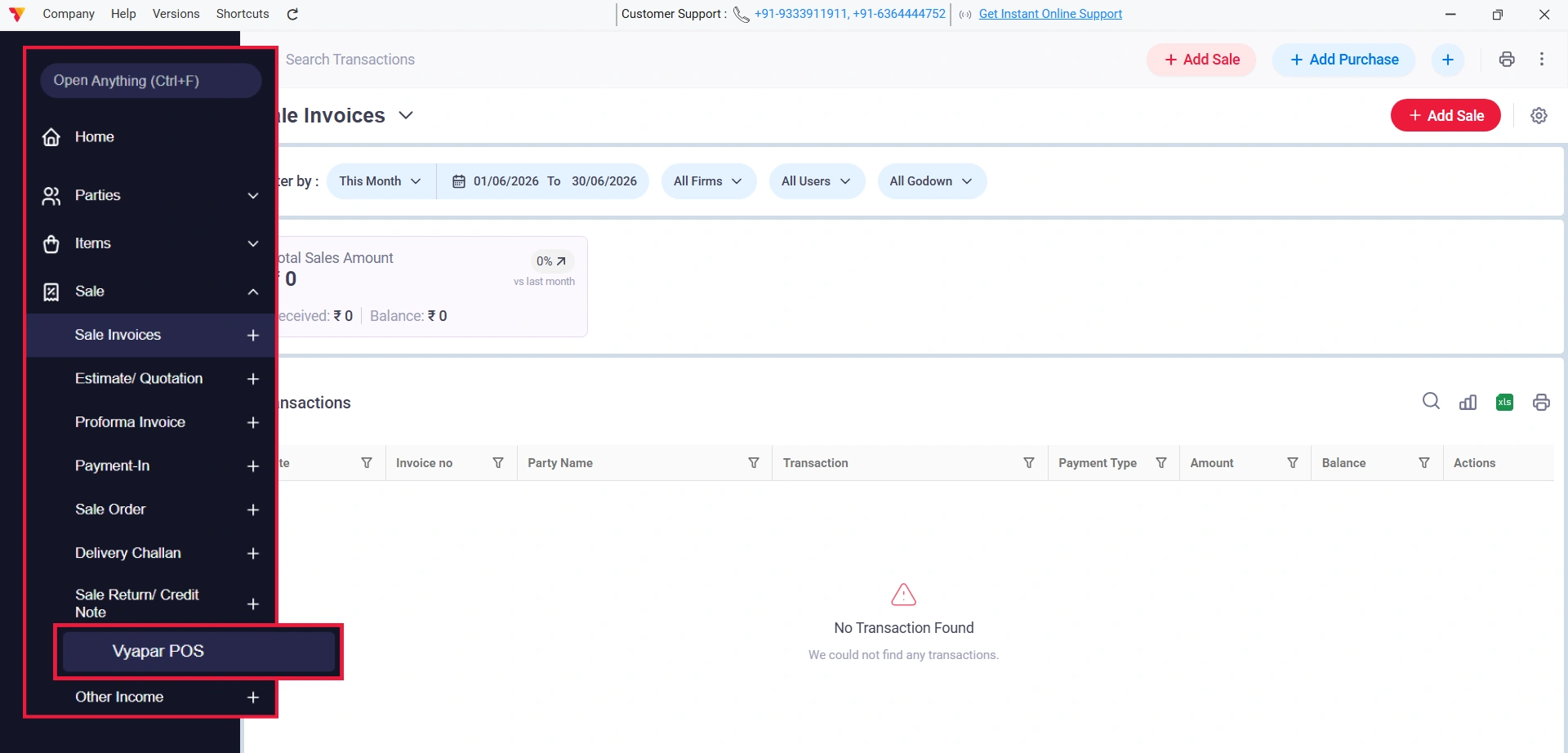
Task: Click the Vyapar logo icon
Action: (x=16, y=14)
